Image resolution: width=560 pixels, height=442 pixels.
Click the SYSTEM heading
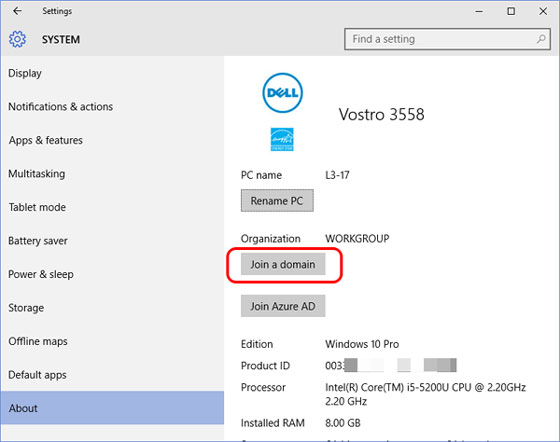coord(61,39)
